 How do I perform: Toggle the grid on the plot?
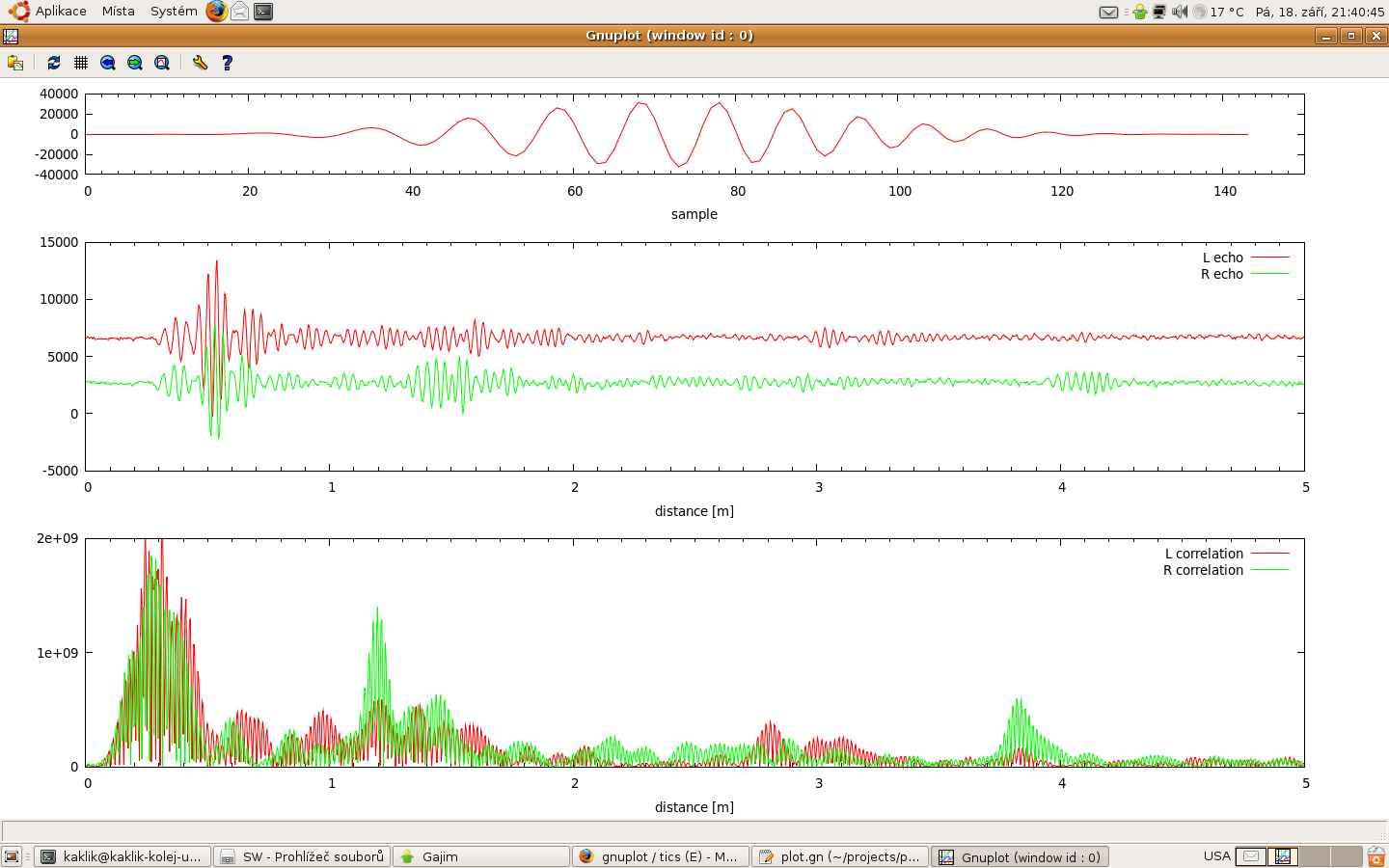pos(81,63)
